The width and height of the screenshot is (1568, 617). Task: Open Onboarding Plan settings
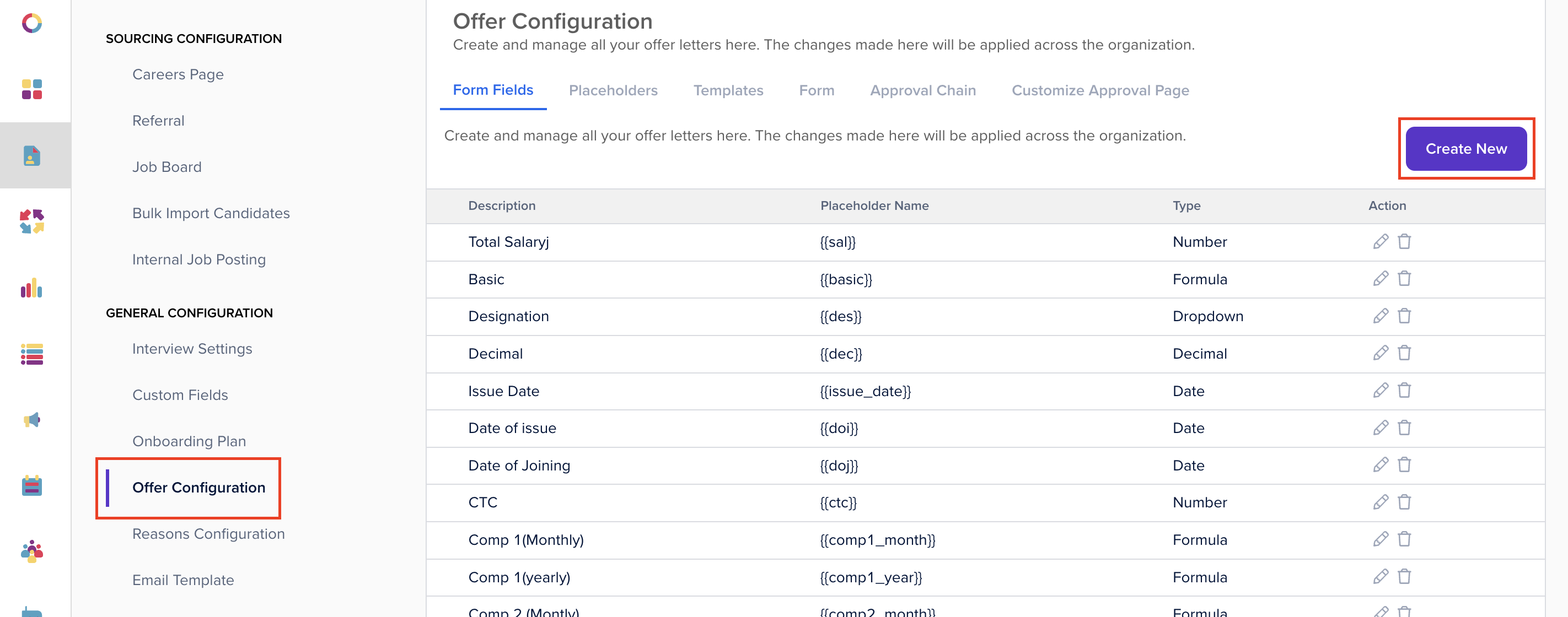pos(189,441)
